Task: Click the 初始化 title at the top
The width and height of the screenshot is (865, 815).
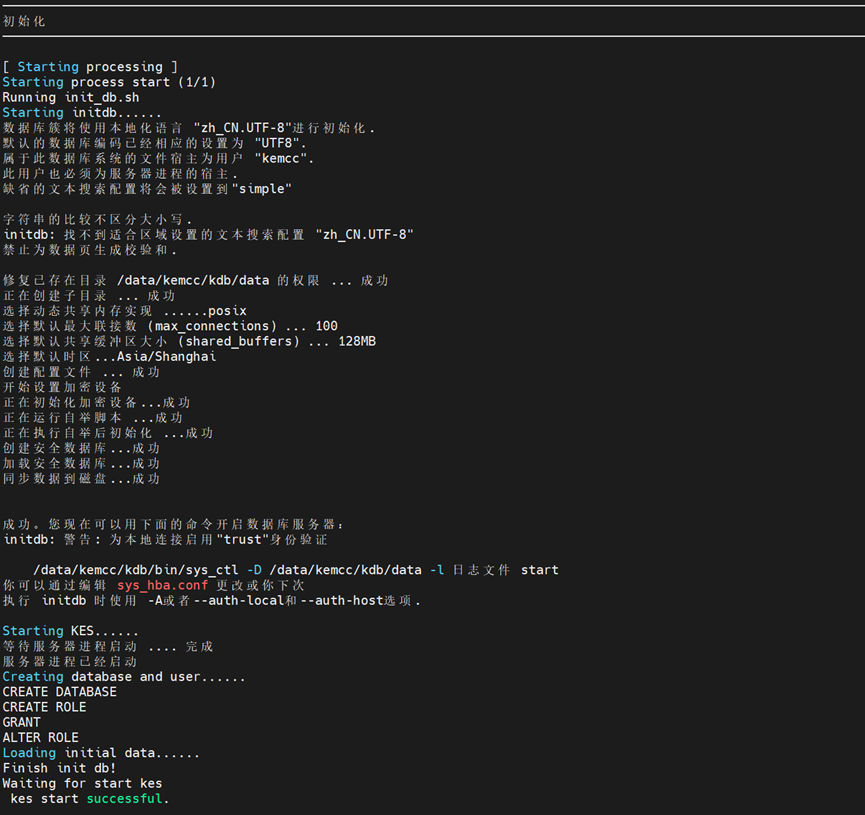Action: [24, 21]
